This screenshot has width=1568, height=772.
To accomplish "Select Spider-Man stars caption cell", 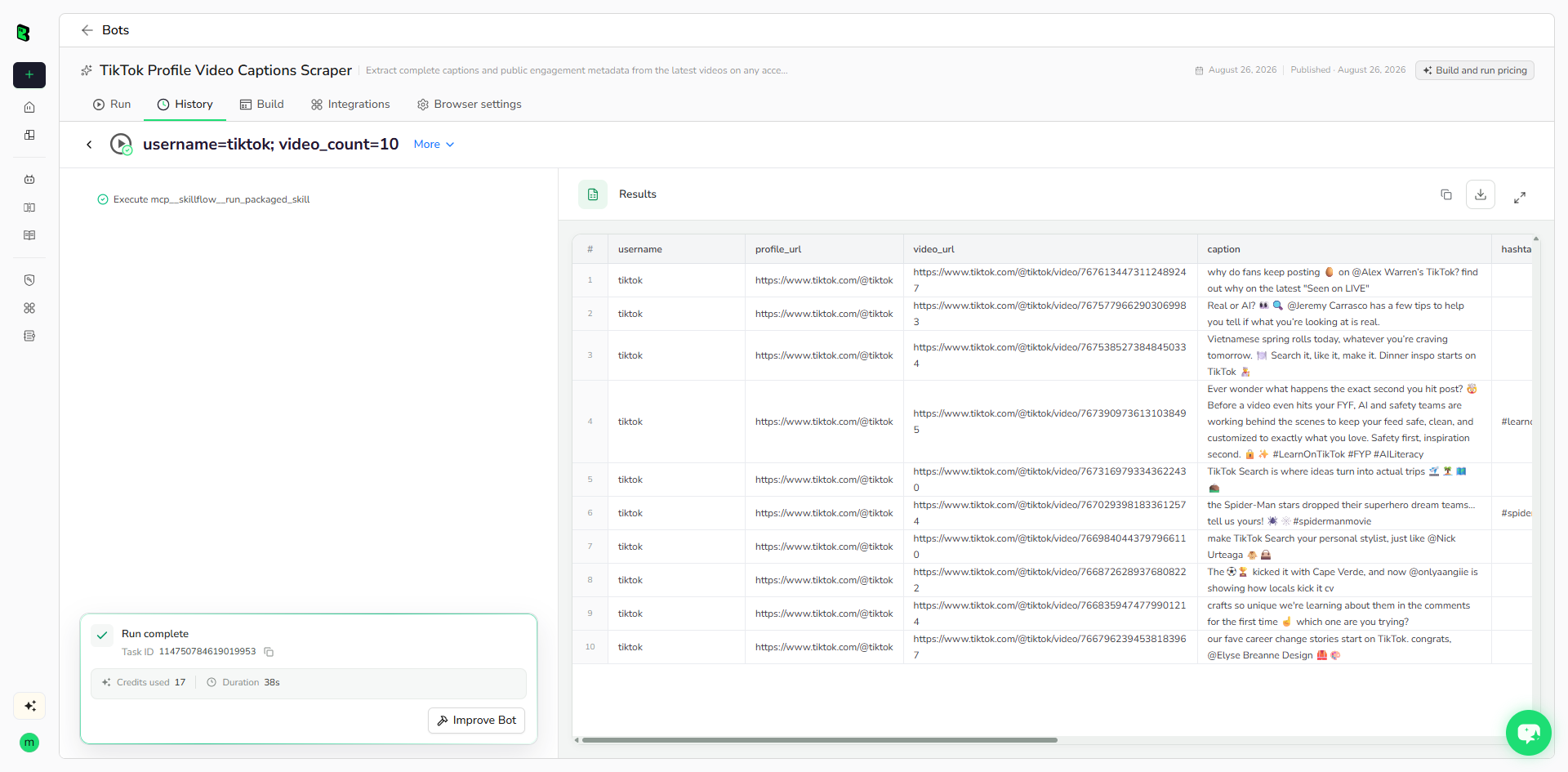I will click(1343, 513).
